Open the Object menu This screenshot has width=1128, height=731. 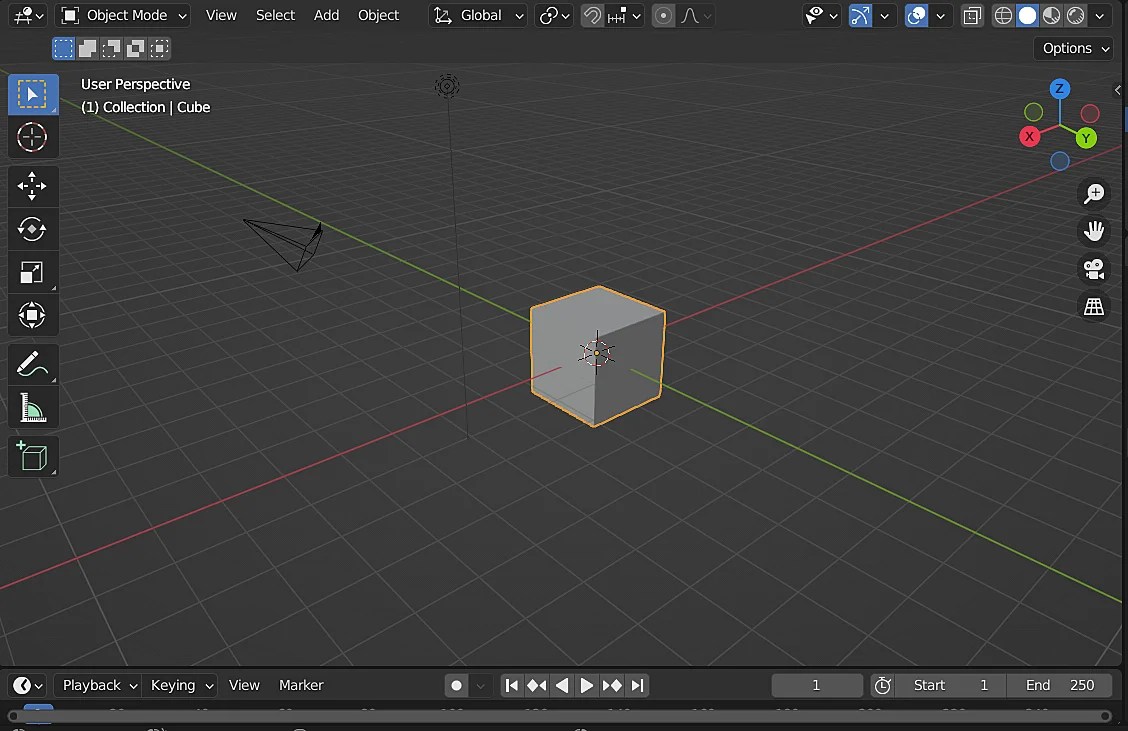click(378, 15)
